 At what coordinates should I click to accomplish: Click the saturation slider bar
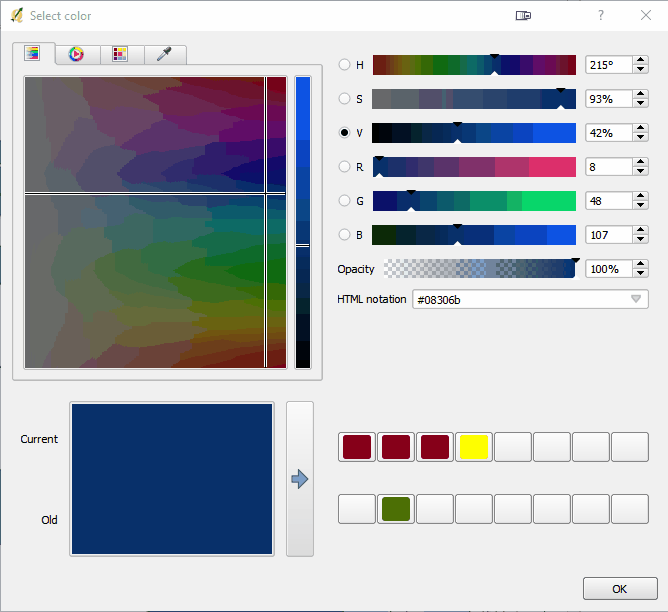click(x=474, y=99)
